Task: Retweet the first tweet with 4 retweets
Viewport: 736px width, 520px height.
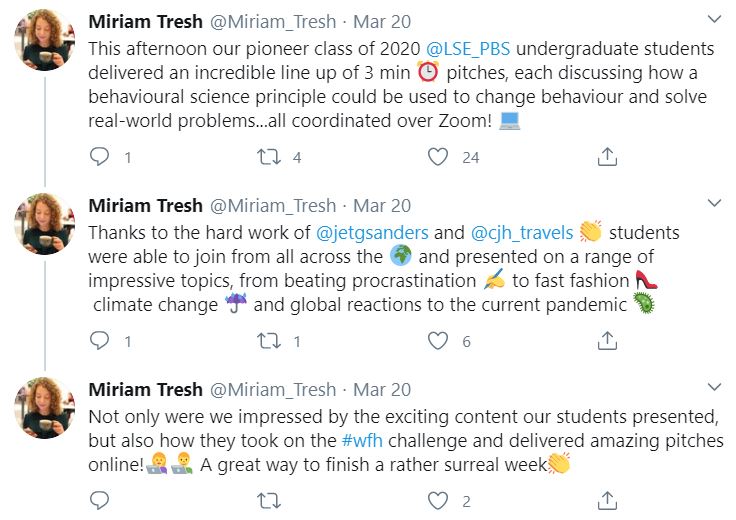Action: coord(268,157)
